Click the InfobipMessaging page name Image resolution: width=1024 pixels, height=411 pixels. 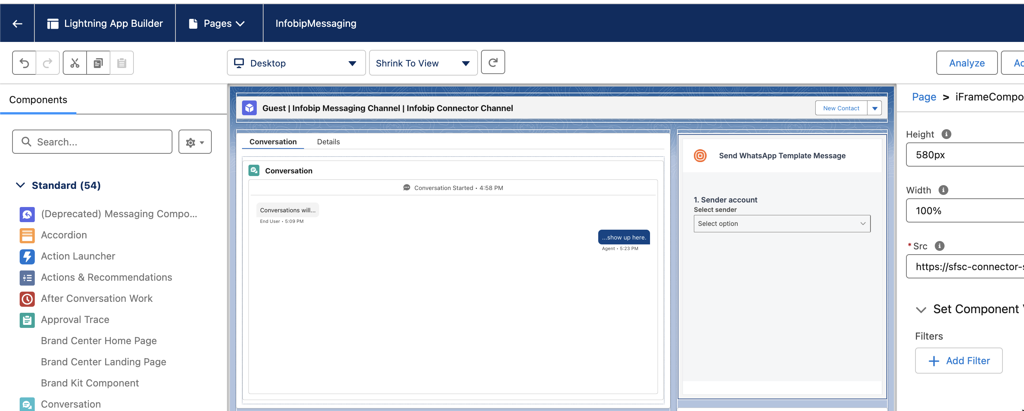coord(316,24)
